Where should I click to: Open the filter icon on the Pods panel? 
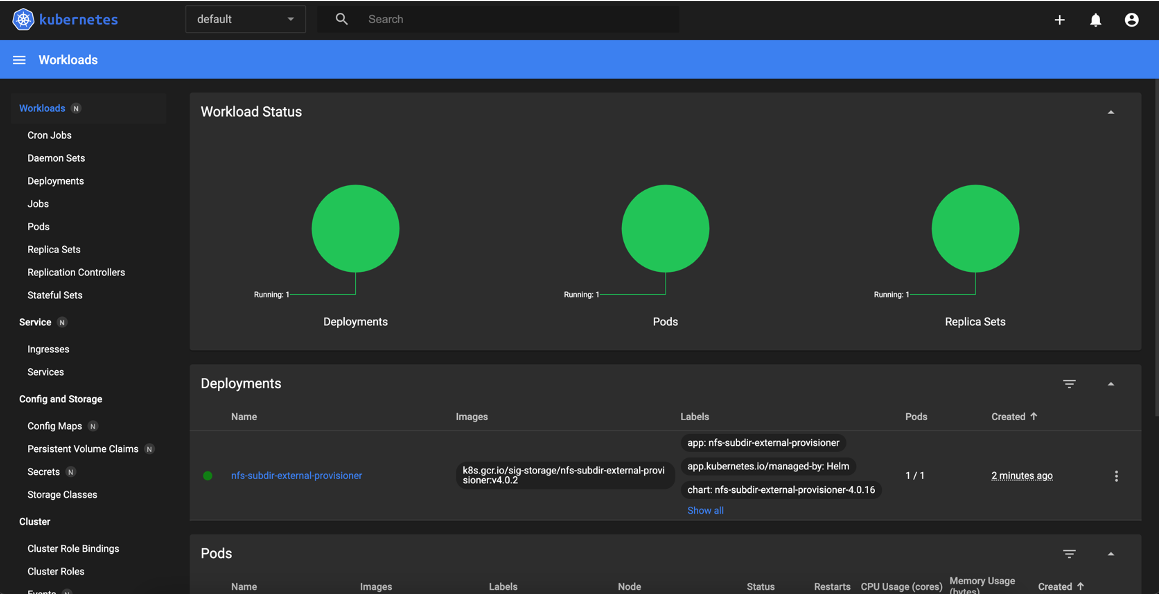coord(1069,553)
